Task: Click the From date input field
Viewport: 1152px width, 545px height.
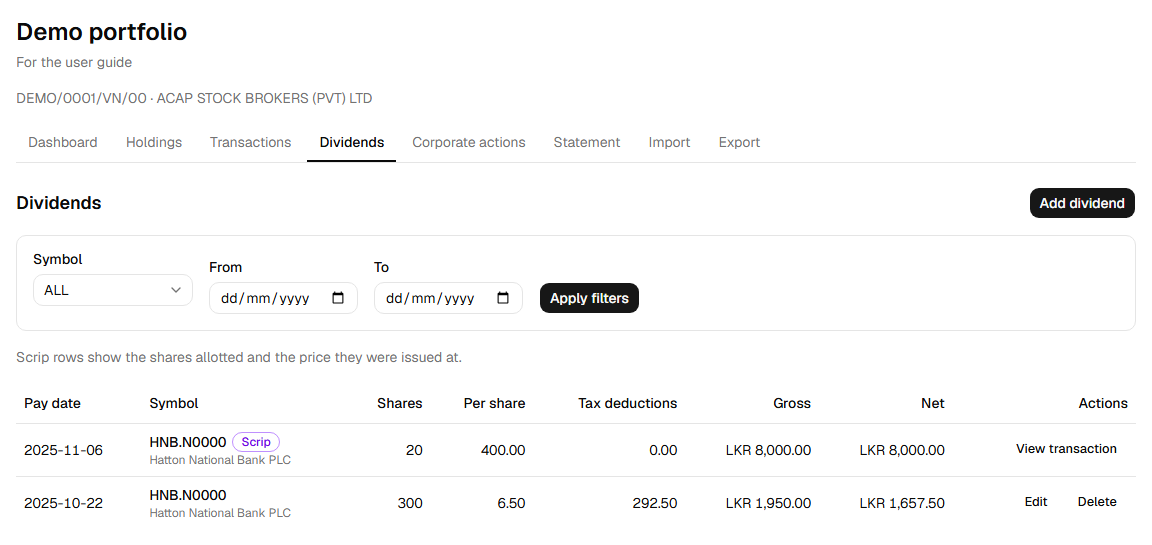Action: coord(284,298)
